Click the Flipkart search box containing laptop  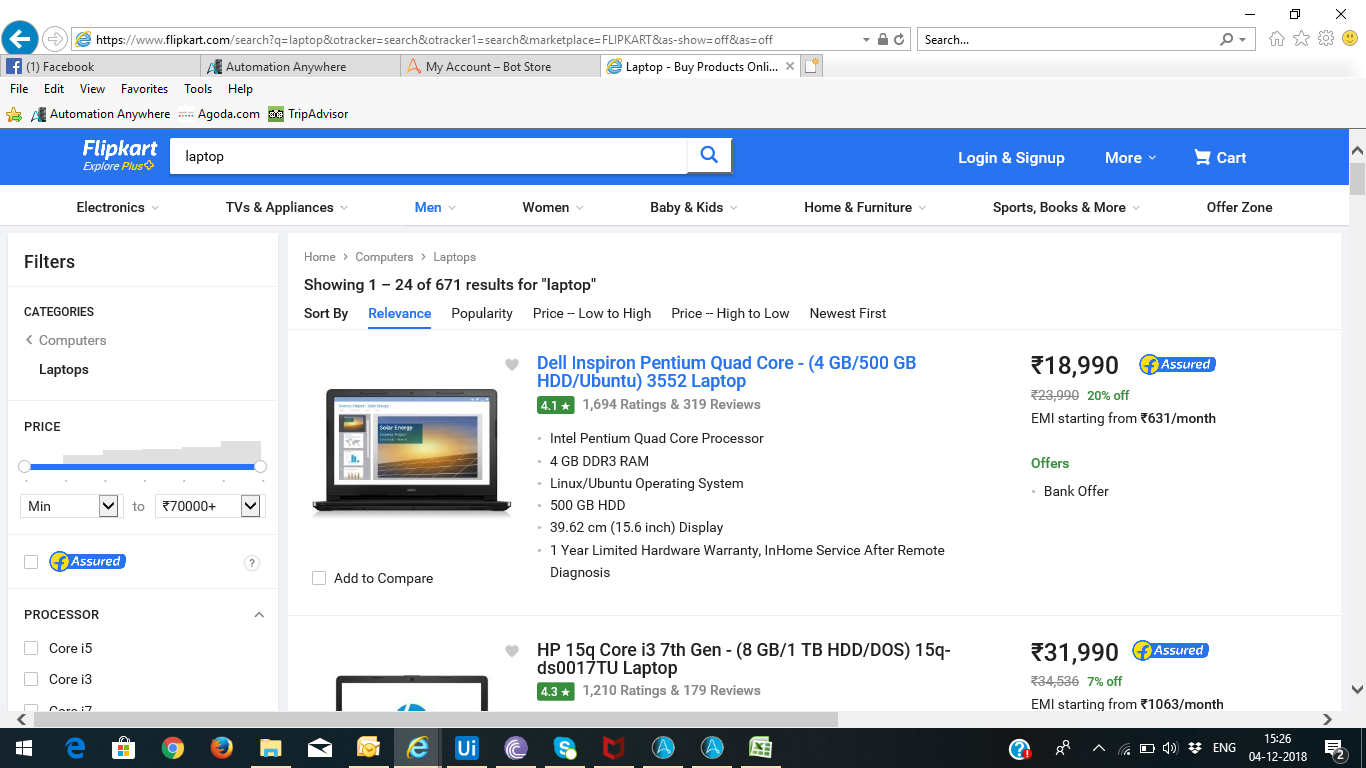click(428, 156)
